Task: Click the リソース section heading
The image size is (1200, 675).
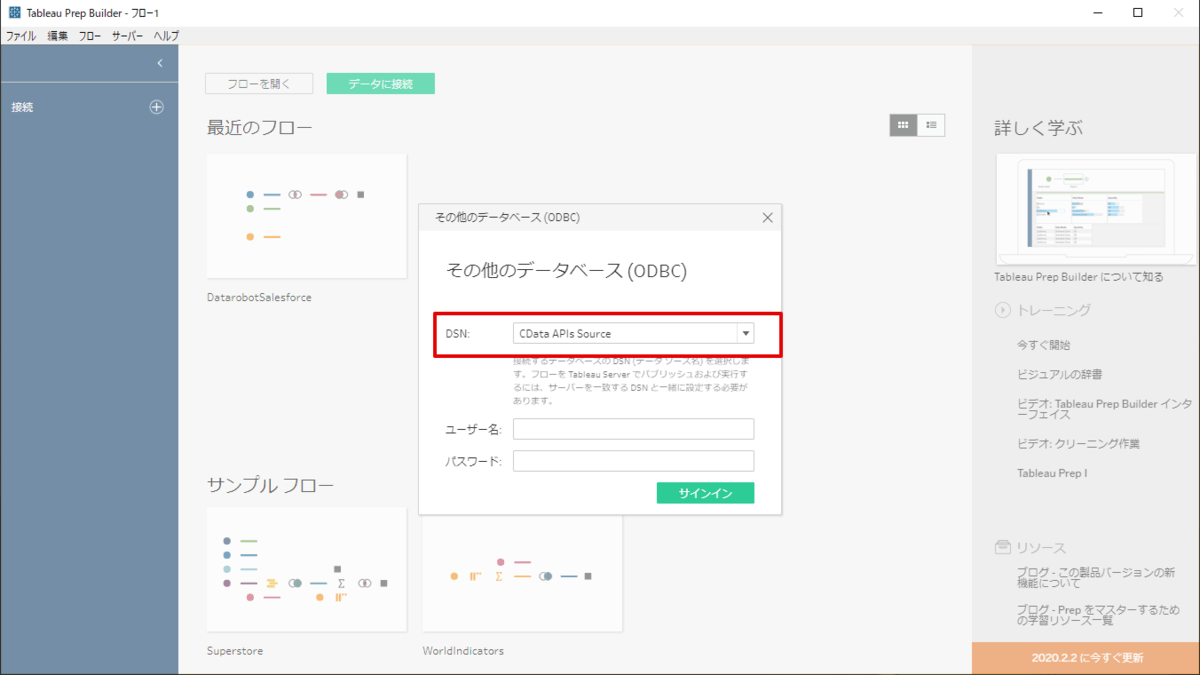Action: coord(1041,548)
